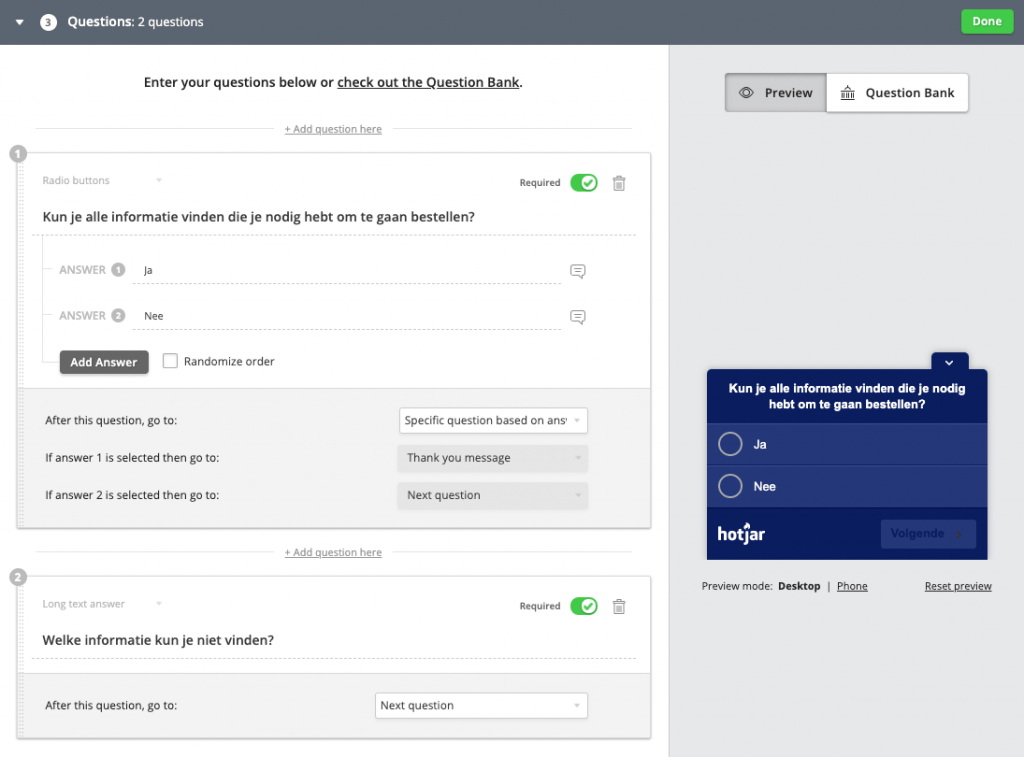Screen dimensions: 1024x757
Task: Click the Add Answer button
Action: [104, 362]
